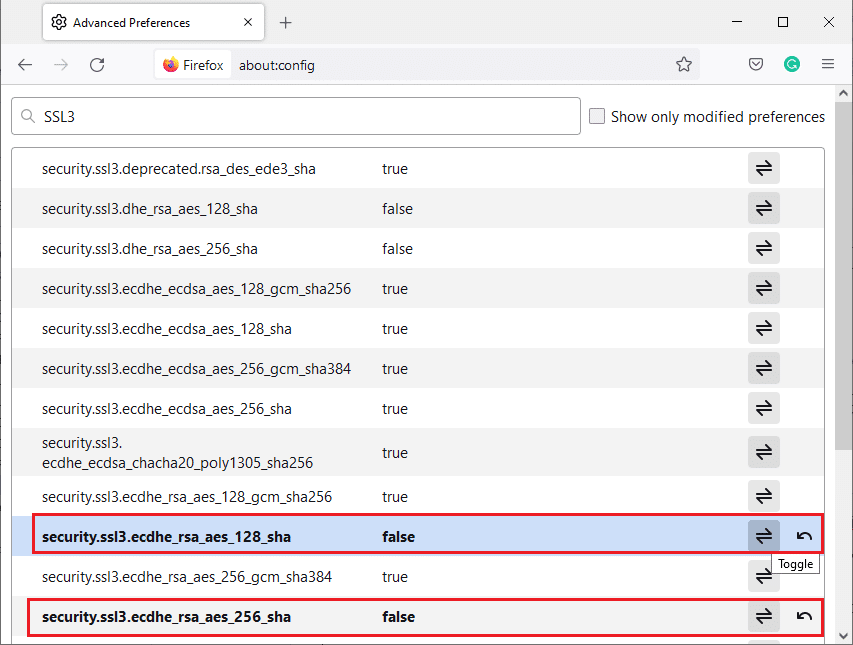Toggle security.ssl3.dhe_rsa_aes_128_sha value
Image resolution: width=853 pixels, height=645 pixels.
coord(764,208)
